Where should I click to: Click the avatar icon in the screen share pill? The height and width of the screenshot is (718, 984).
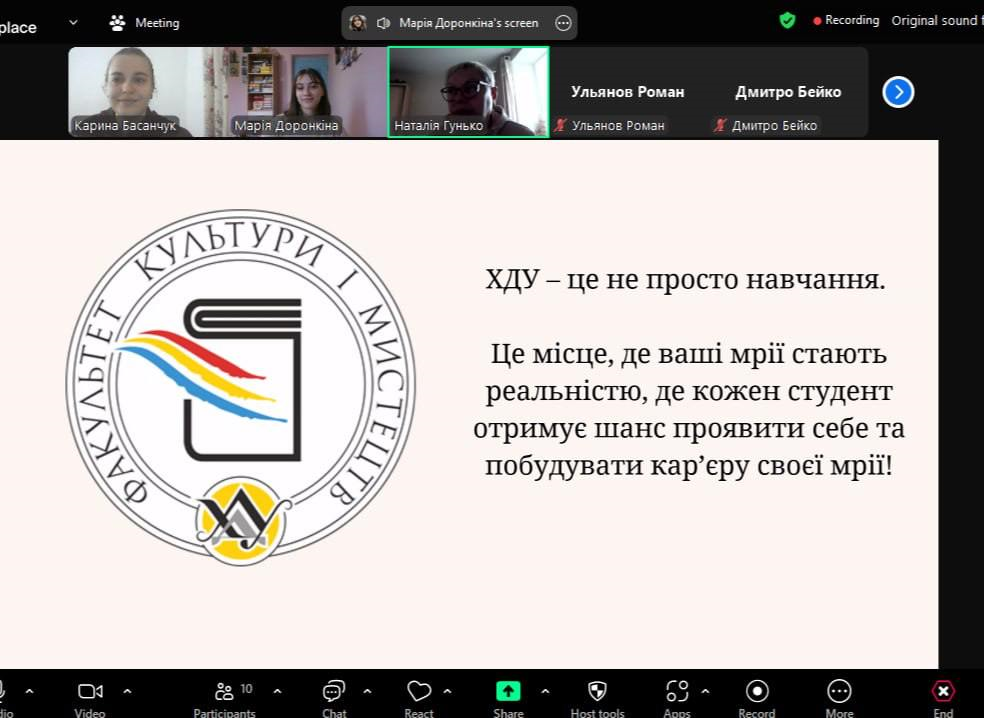click(x=358, y=23)
